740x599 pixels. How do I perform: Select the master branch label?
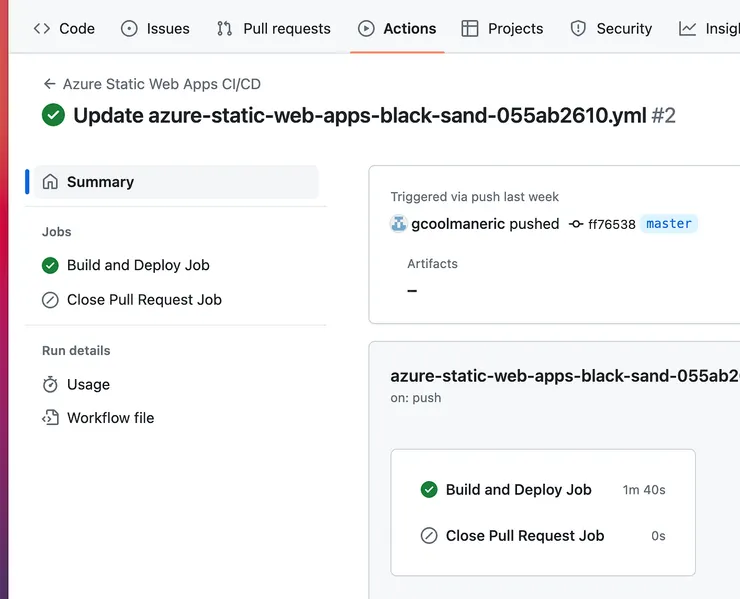[x=669, y=224]
